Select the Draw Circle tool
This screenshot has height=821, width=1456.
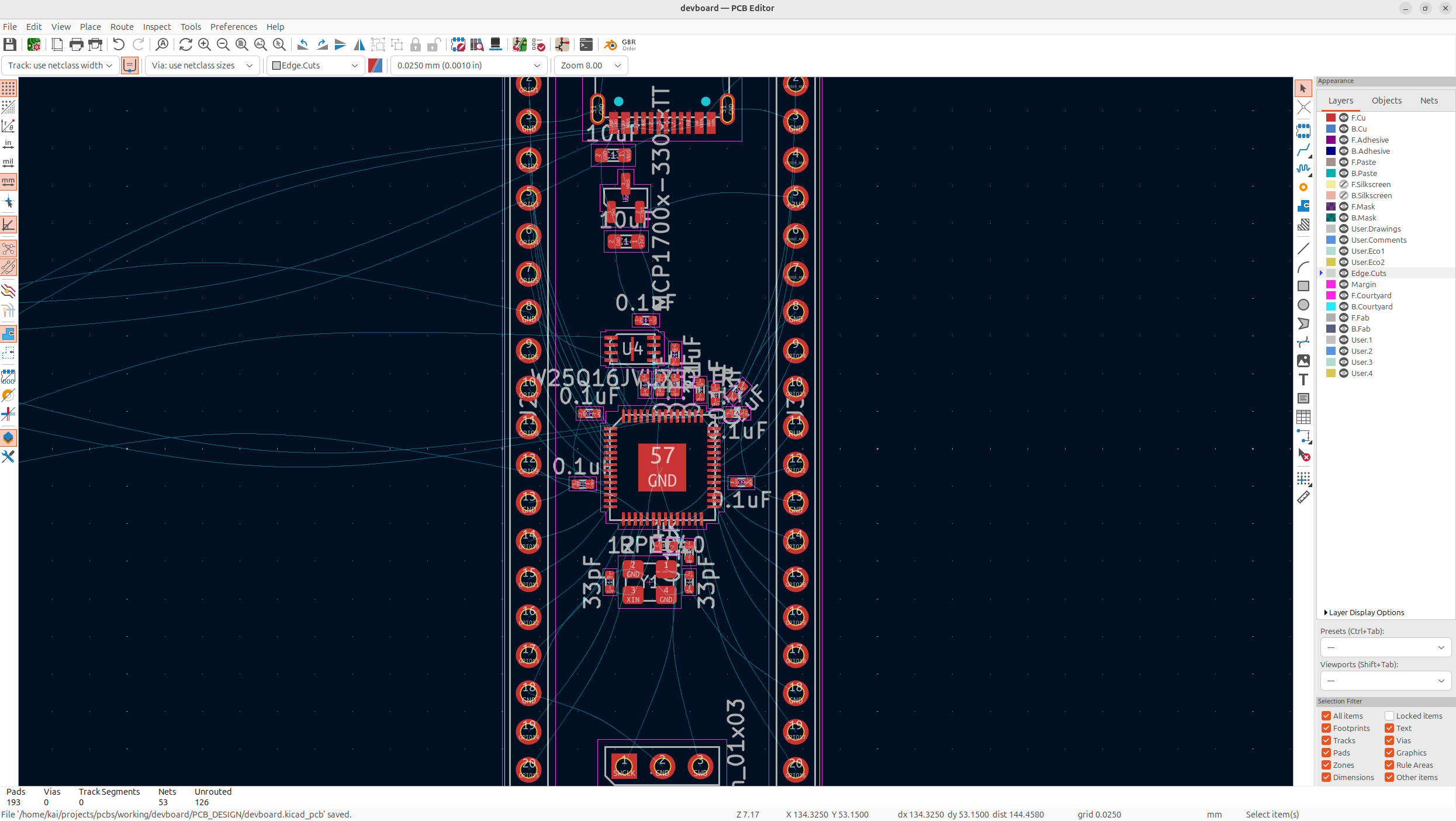click(1303, 305)
